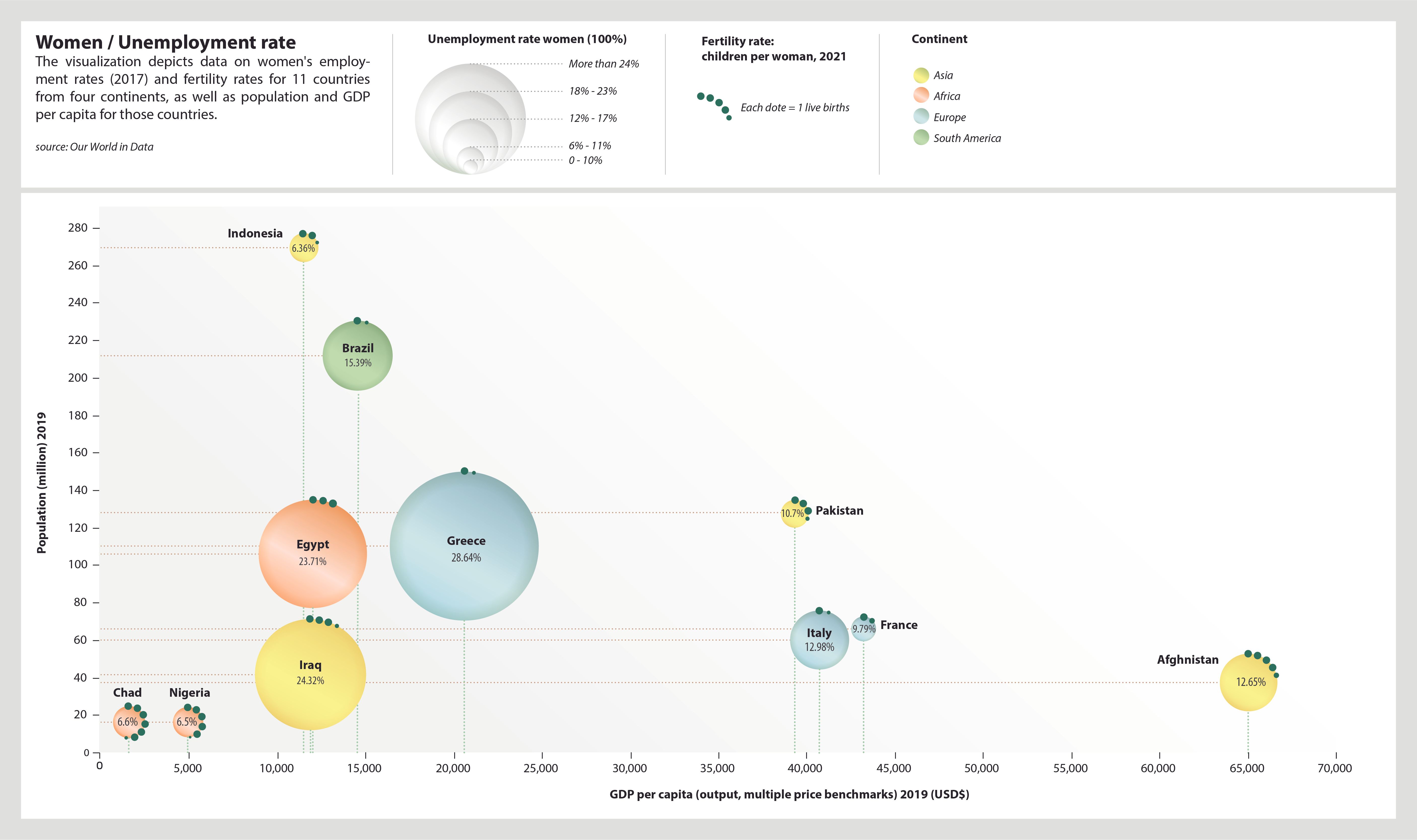Click the South America green legend swatch
The height and width of the screenshot is (840, 1417).
920,137
